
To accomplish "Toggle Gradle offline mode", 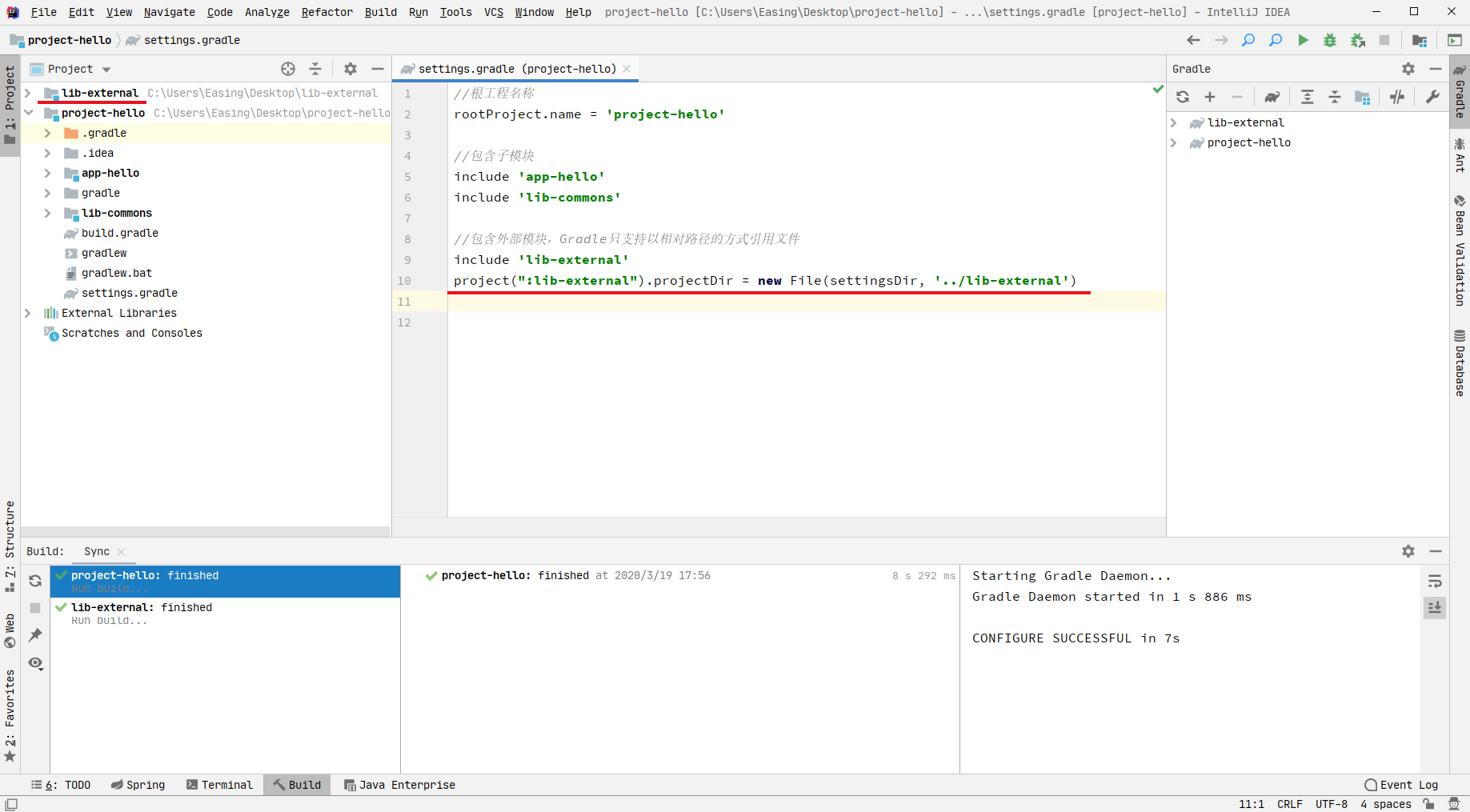I will coord(1397,97).
